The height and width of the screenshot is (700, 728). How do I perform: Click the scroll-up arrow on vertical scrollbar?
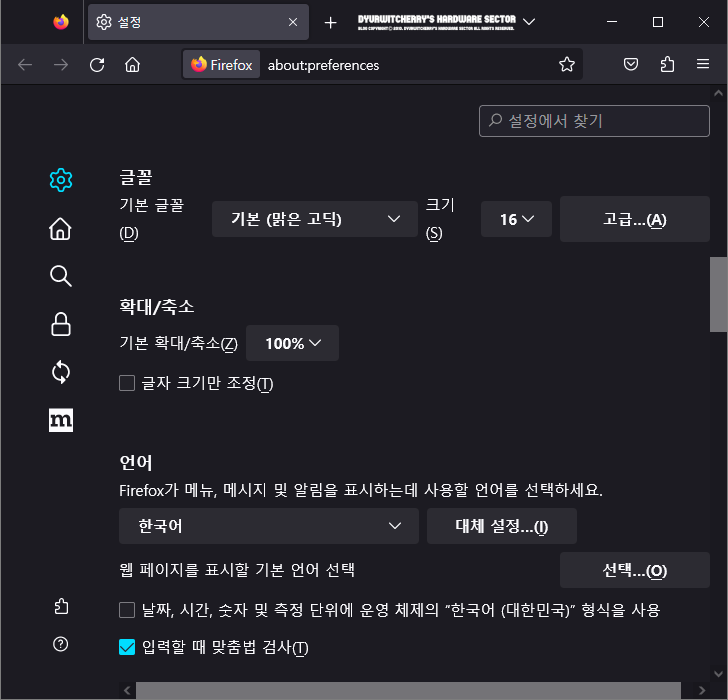click(718, 93)
